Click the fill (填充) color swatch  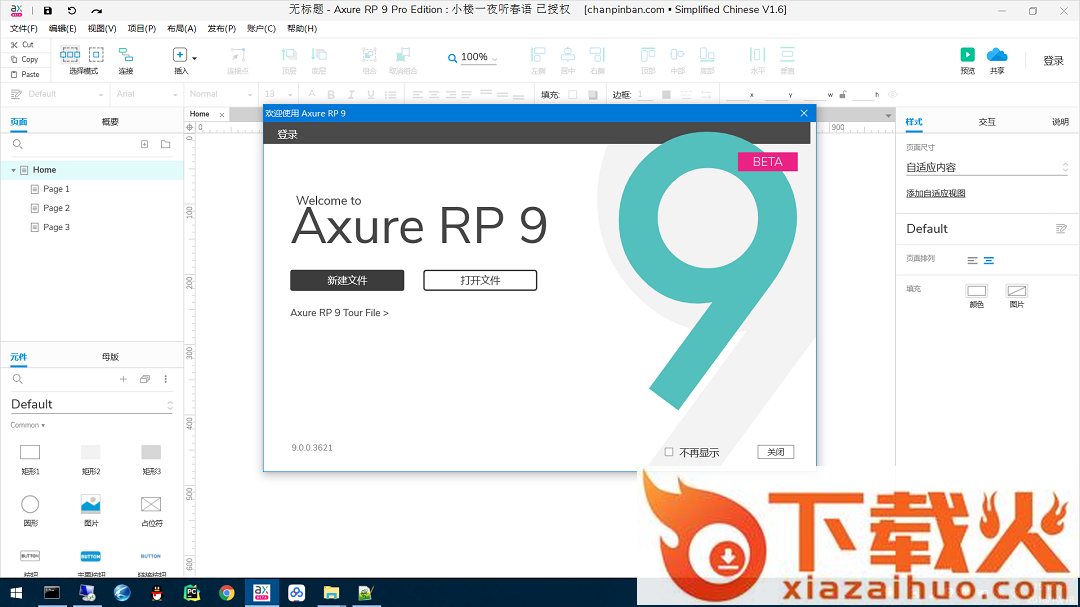coord(572,94)
